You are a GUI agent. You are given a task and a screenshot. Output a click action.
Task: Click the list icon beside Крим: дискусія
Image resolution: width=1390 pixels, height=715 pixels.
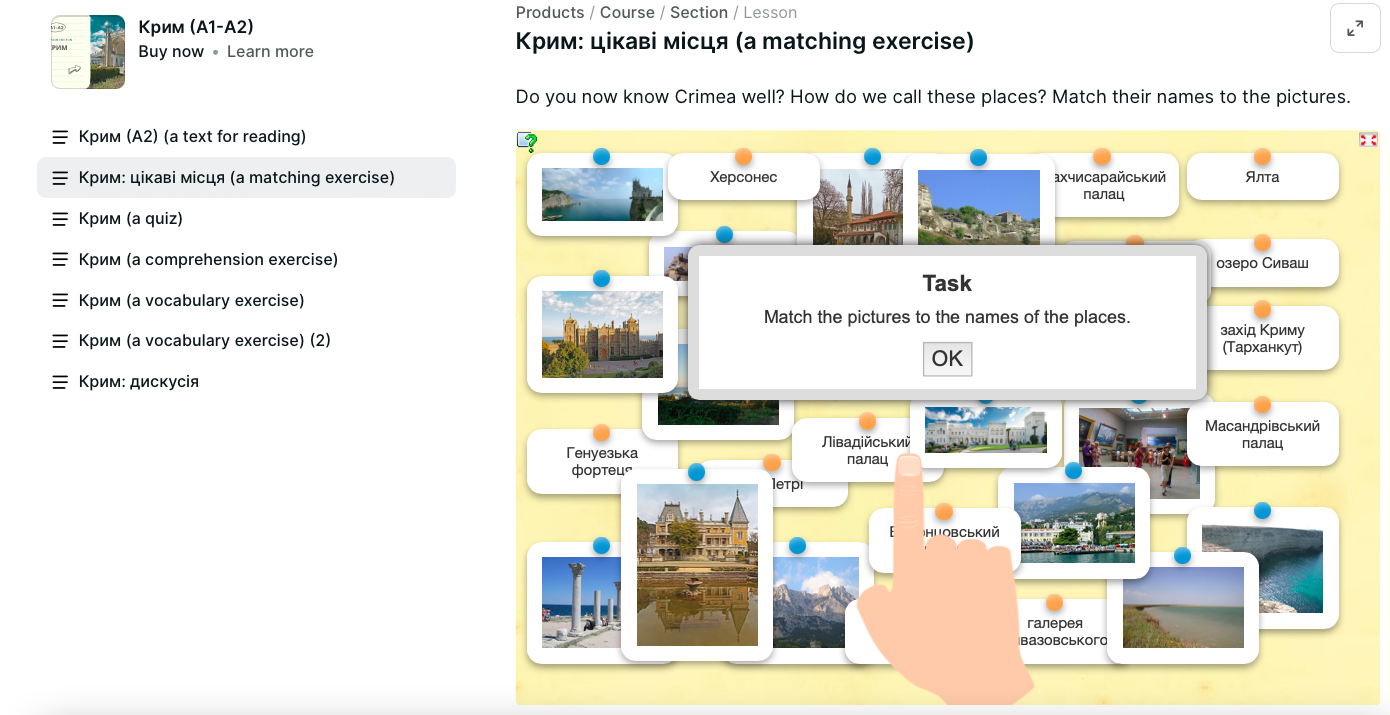[60, 381]
